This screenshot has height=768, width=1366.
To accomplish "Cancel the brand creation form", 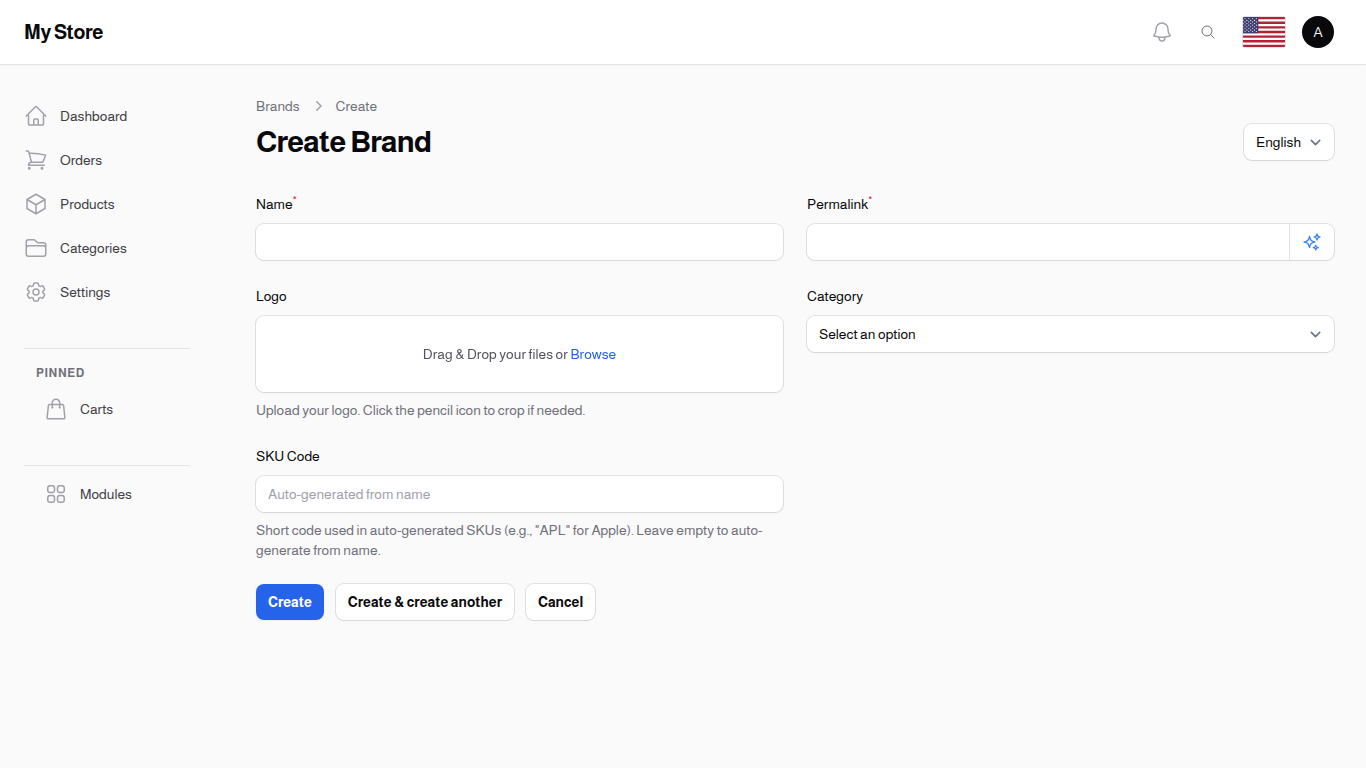I will (560, 602).
